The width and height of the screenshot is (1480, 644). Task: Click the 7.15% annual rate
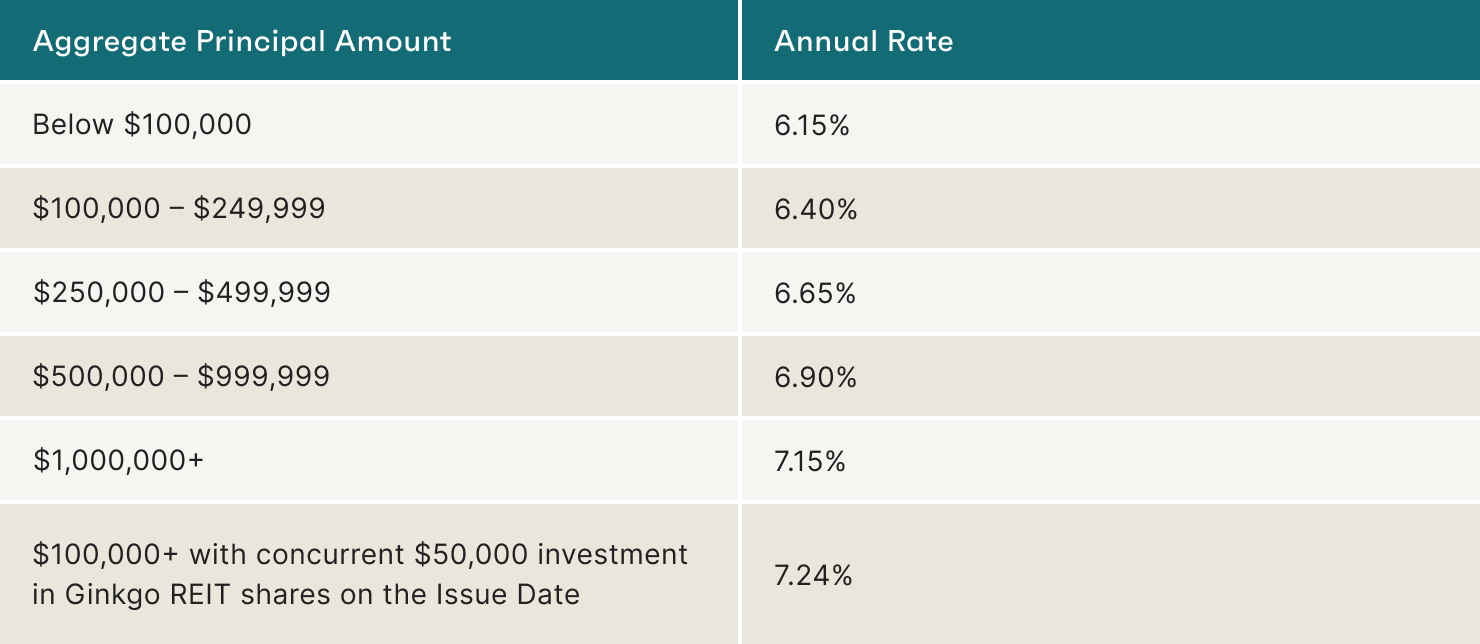pos(810,461)
